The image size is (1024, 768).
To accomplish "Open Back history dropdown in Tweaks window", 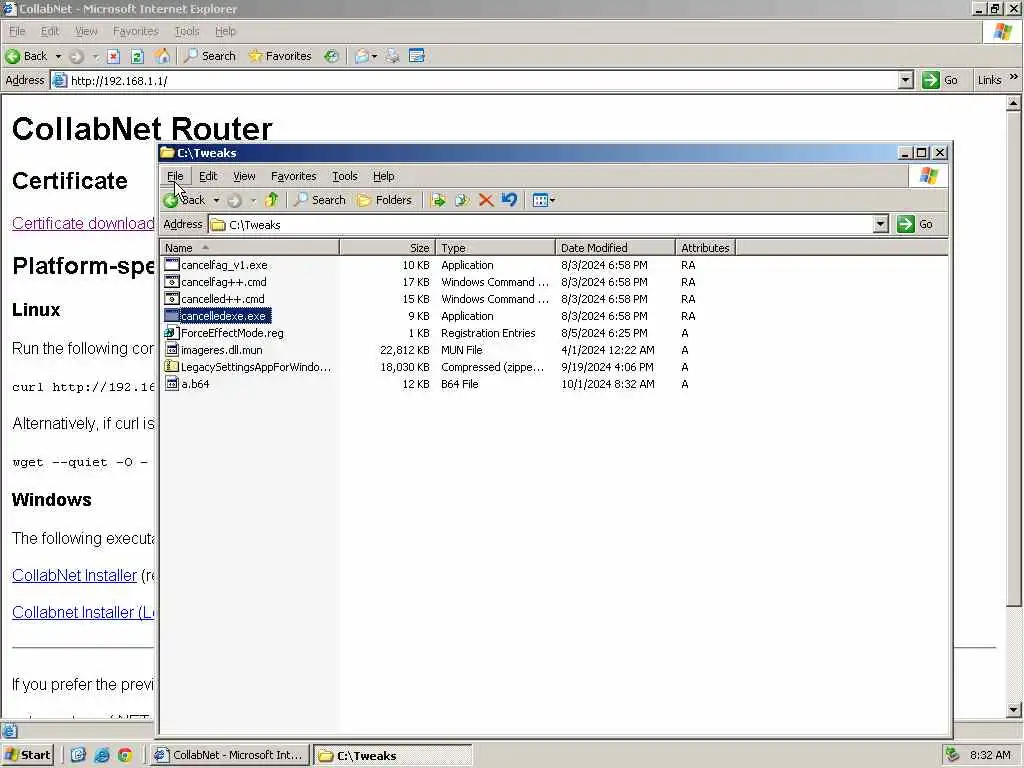I will [216, 200].
